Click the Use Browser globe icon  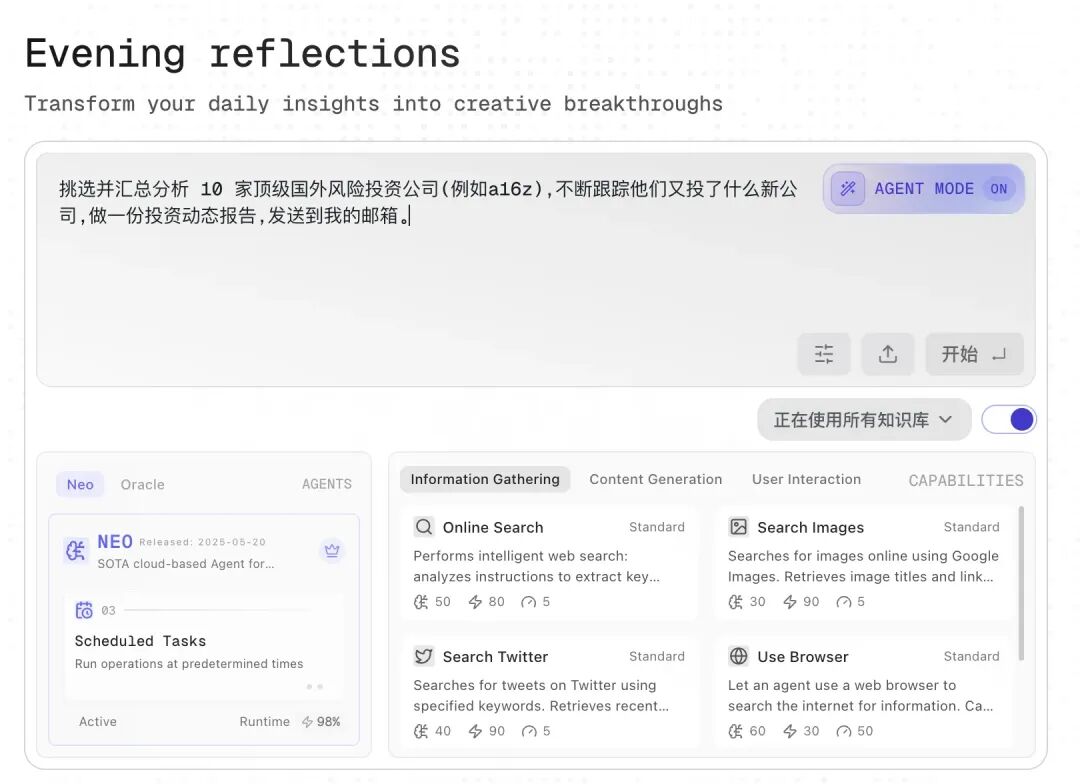pos(738,656)
